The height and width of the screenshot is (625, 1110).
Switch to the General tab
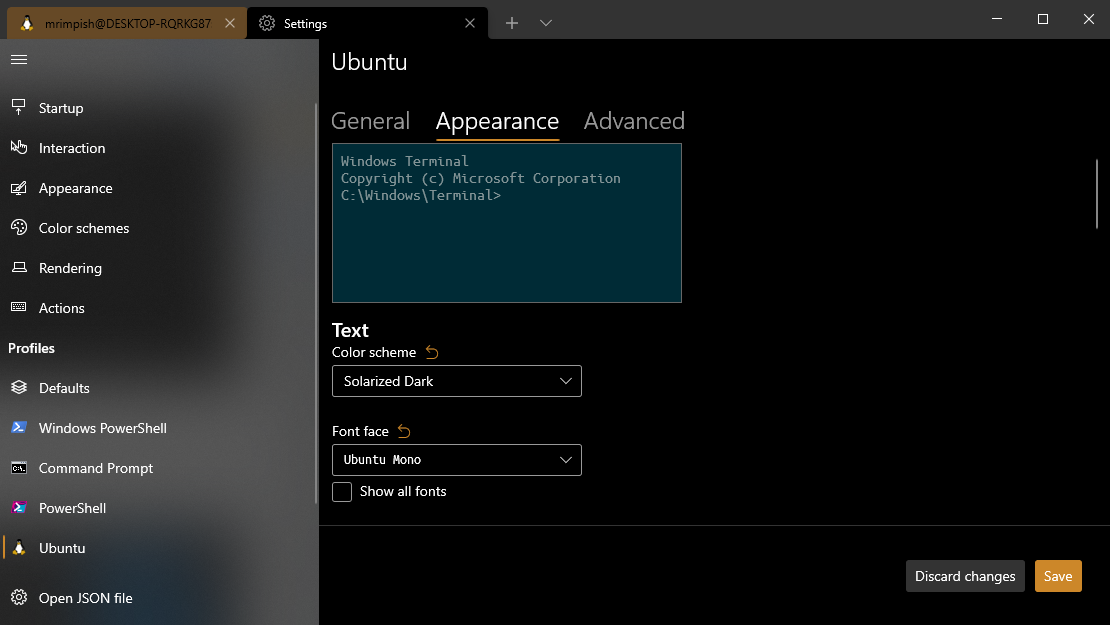370,121
